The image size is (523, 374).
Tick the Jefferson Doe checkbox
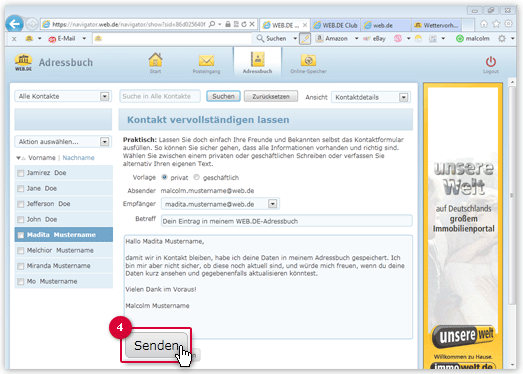tap(21, 204)
